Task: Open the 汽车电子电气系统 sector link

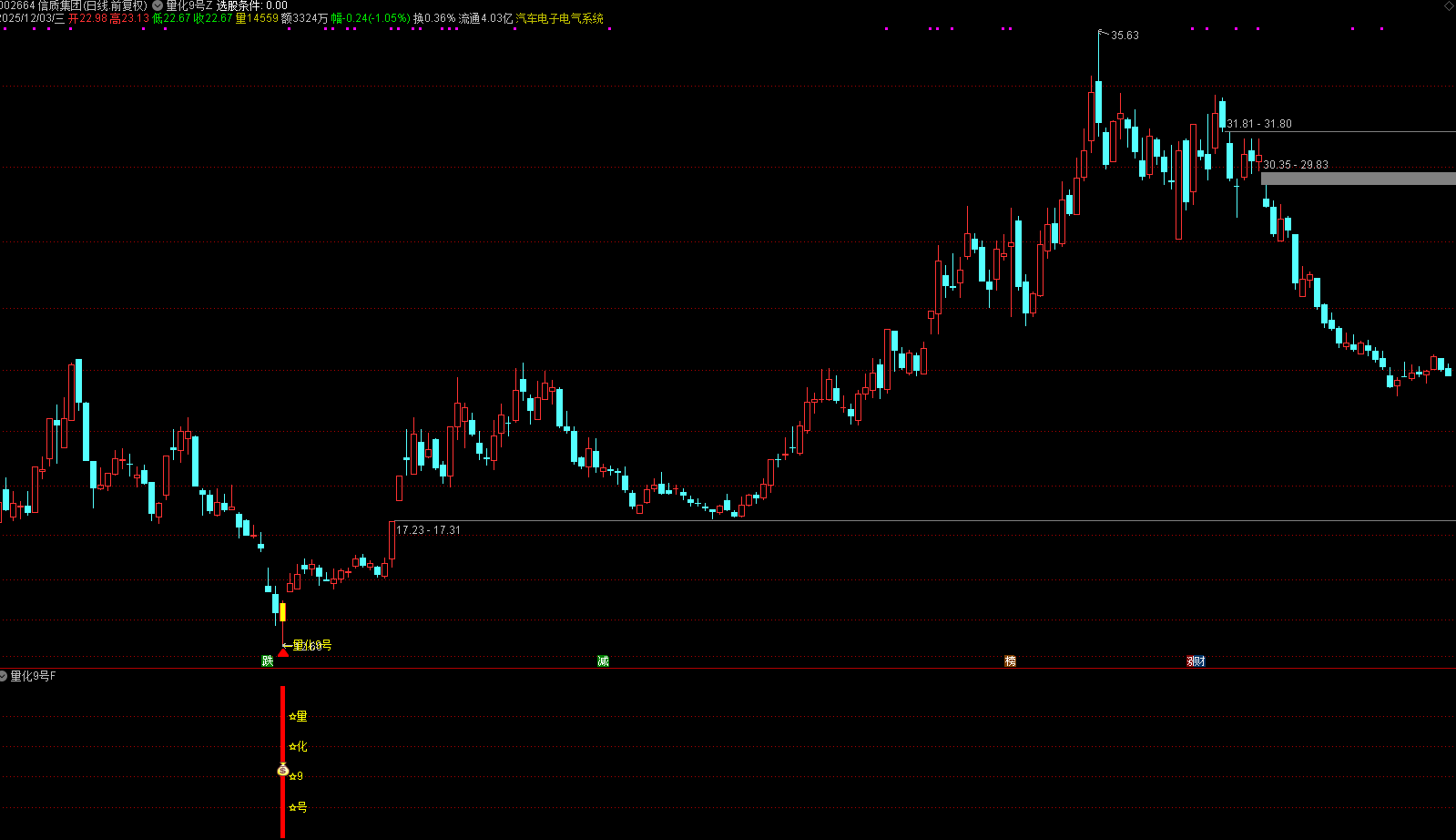Action: (559, 18)
